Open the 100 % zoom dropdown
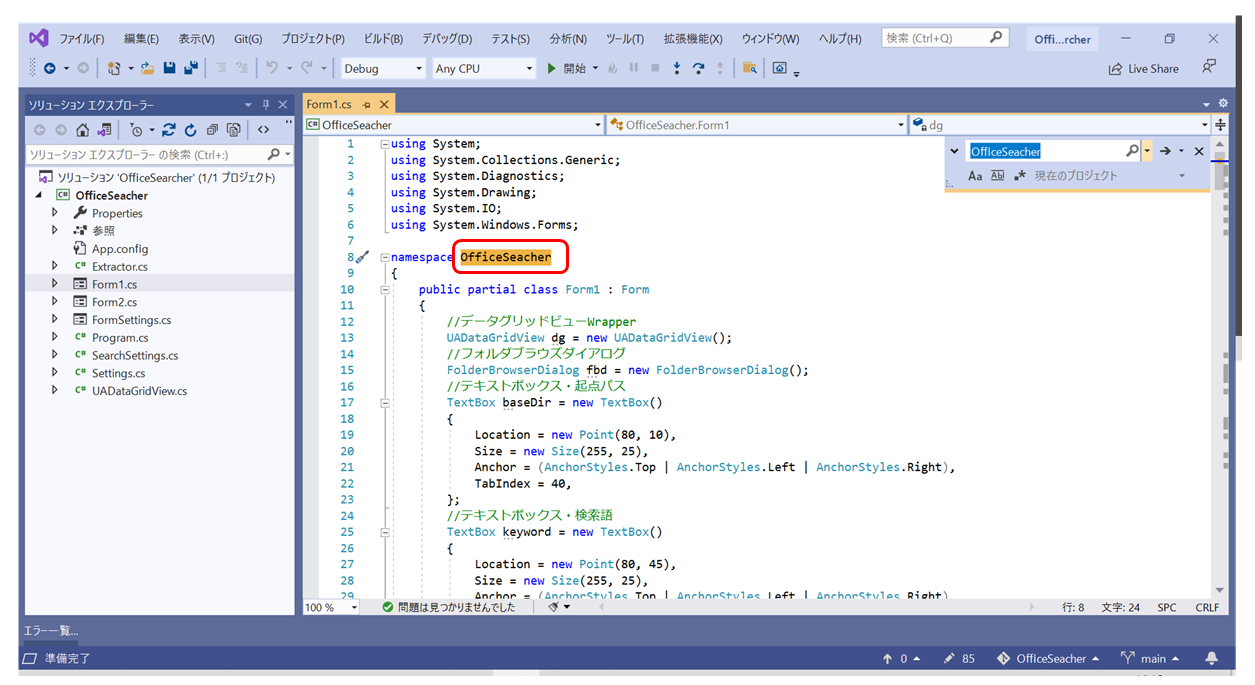The image size is (1255, 685). pyautogui.click(x=332, y=607)
